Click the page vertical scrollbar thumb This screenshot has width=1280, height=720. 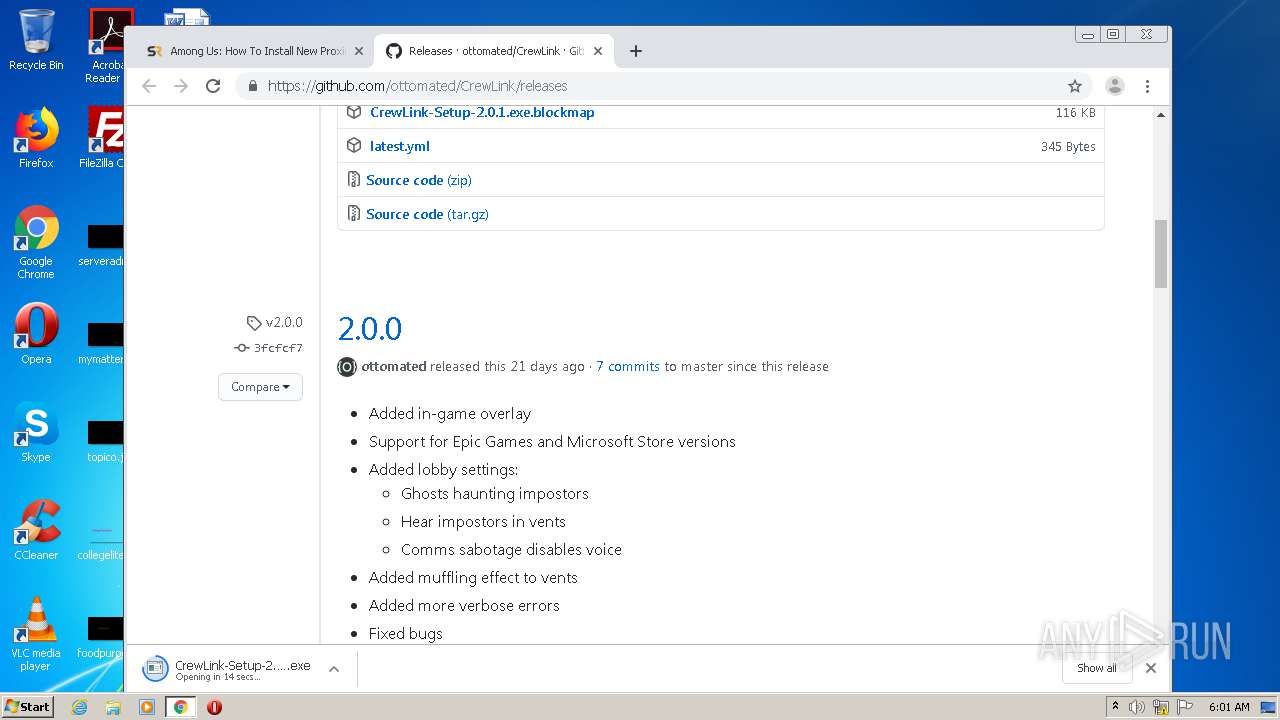(x=1161, y=254)
